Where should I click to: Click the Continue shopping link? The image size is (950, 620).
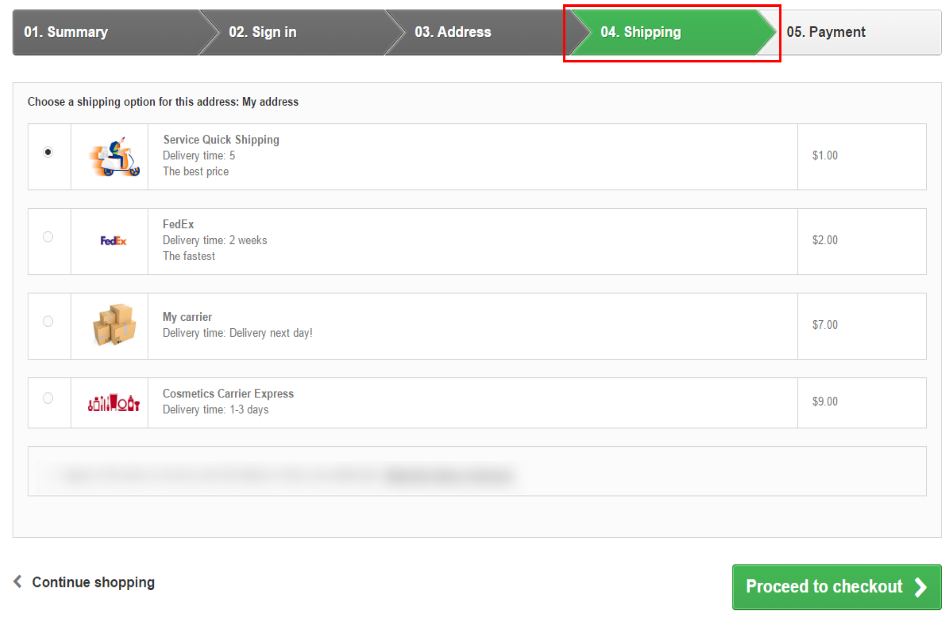point(93,582)
